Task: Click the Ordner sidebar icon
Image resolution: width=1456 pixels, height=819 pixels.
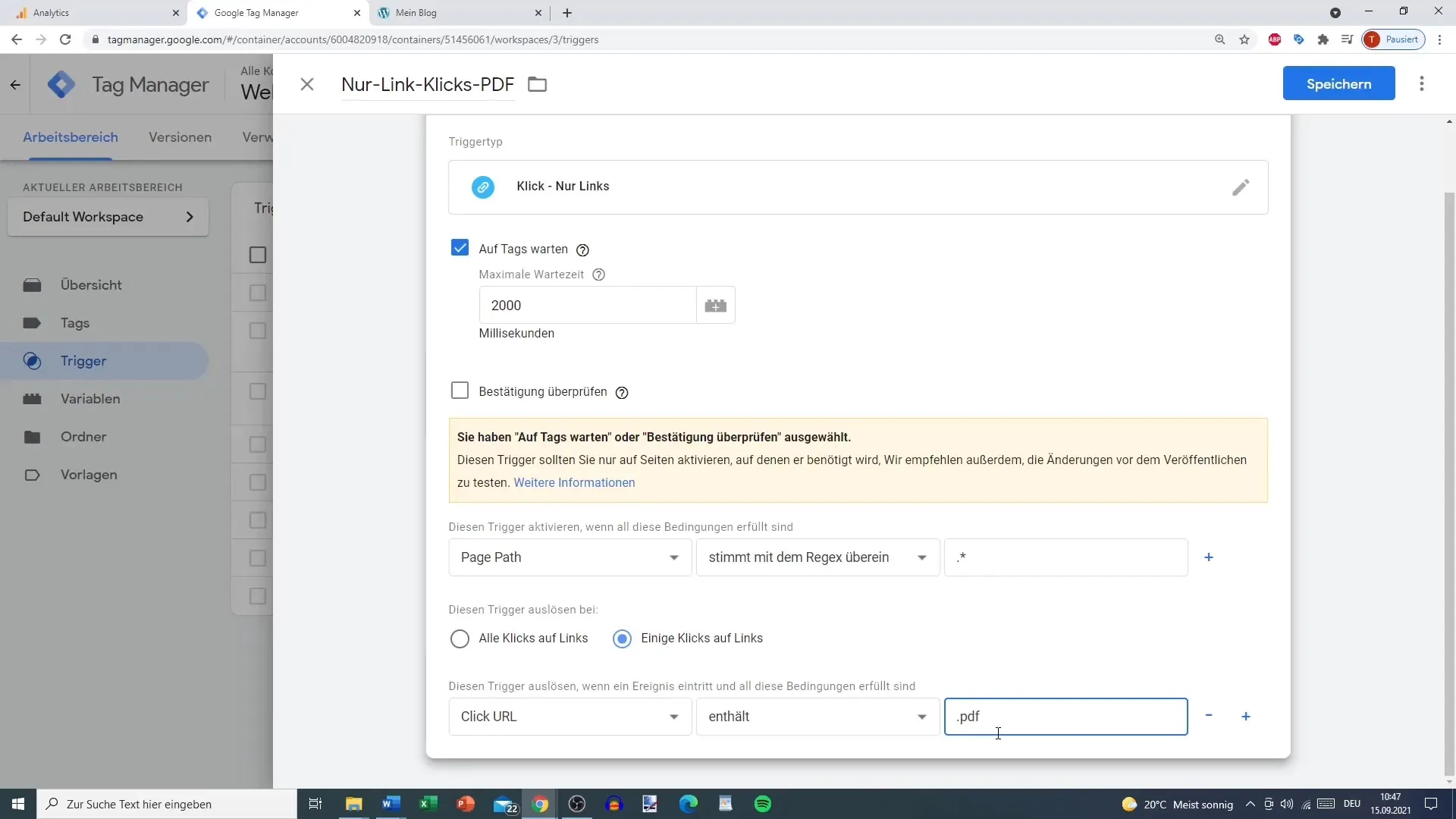Action: point(35,436)
